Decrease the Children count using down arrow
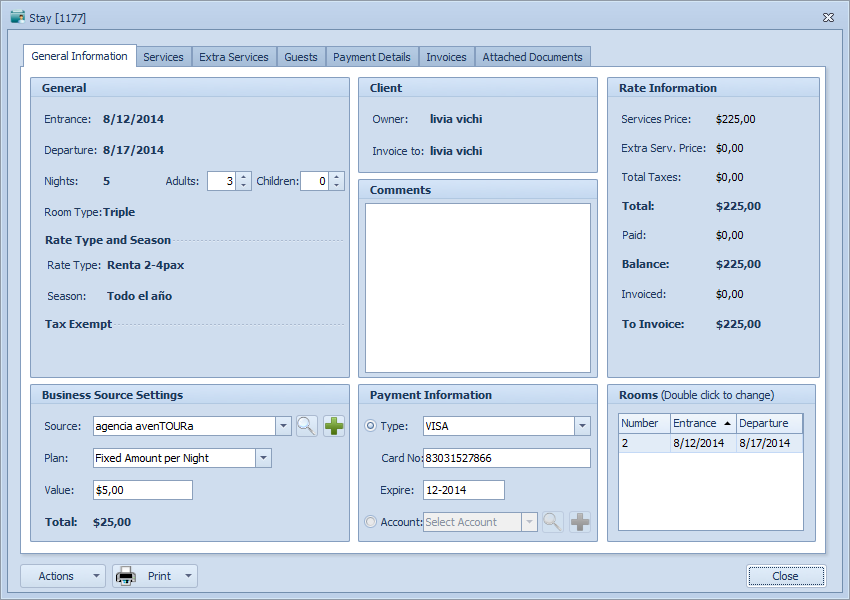Viewport: 850px width, 600px height. click(337, 186)
